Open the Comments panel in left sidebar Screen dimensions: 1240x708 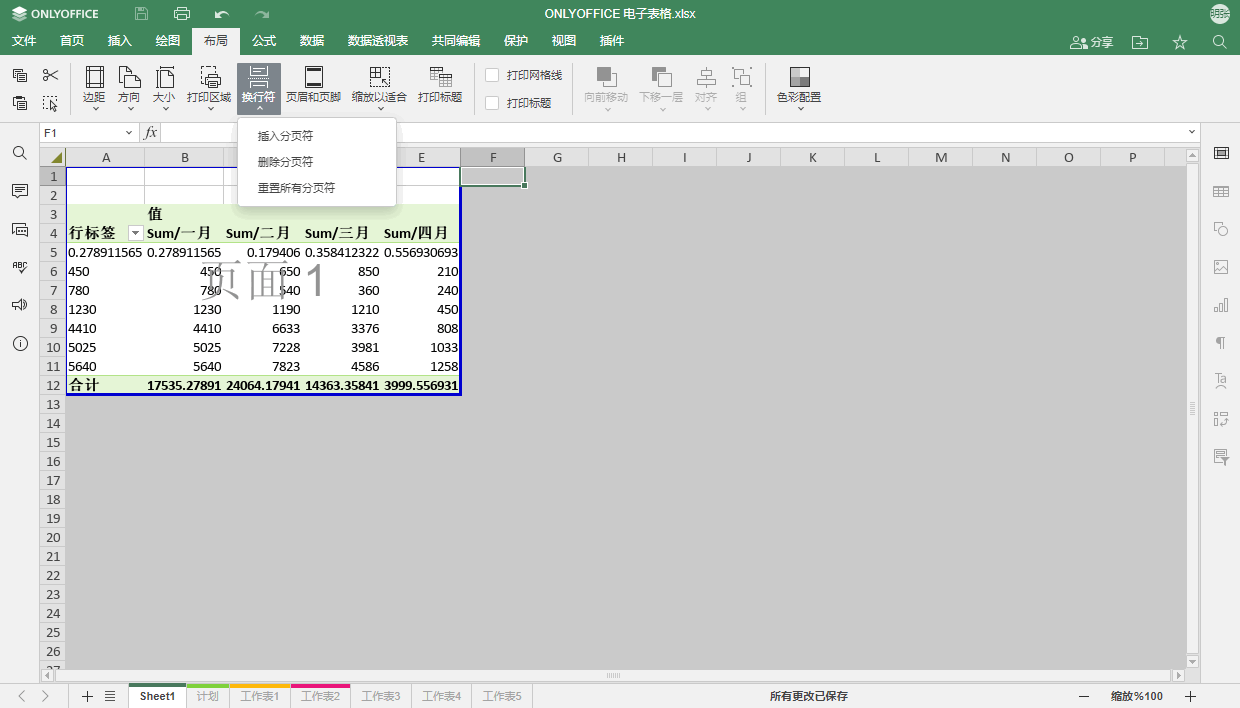click(20, 191)
